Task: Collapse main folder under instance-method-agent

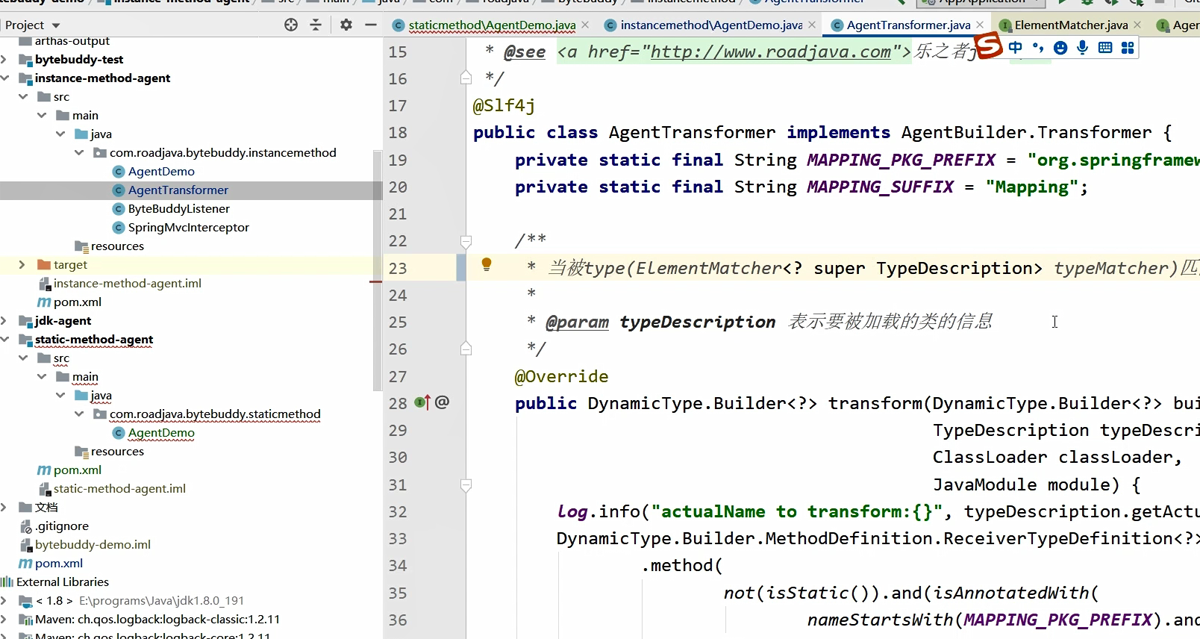Action: (x=42, y=116)
